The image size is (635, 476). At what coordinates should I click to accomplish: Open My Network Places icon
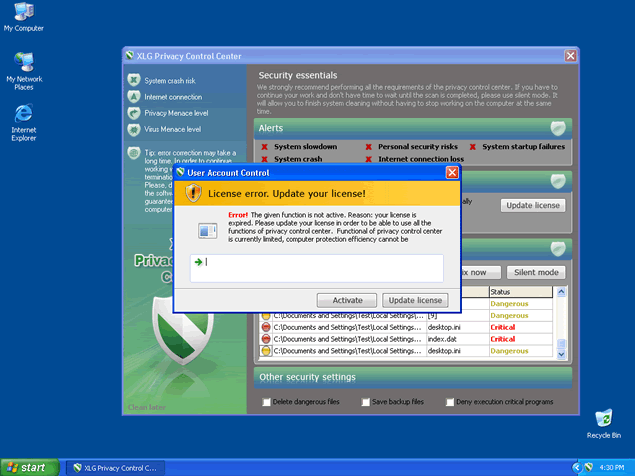point(22,62)
